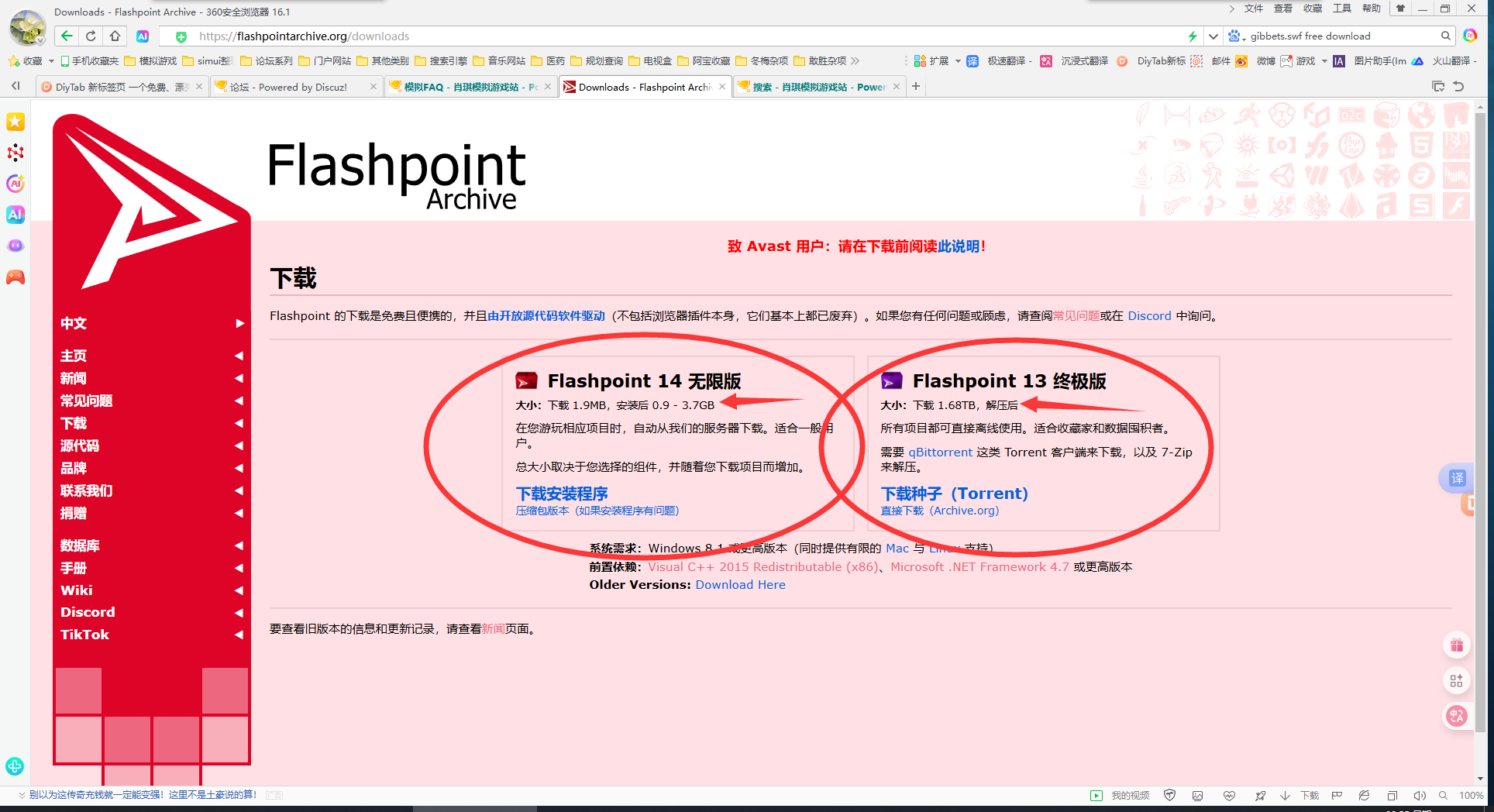Open my videos in status bar
This screenshot has height=812, width=1494.
click(x=1120, y=795)
